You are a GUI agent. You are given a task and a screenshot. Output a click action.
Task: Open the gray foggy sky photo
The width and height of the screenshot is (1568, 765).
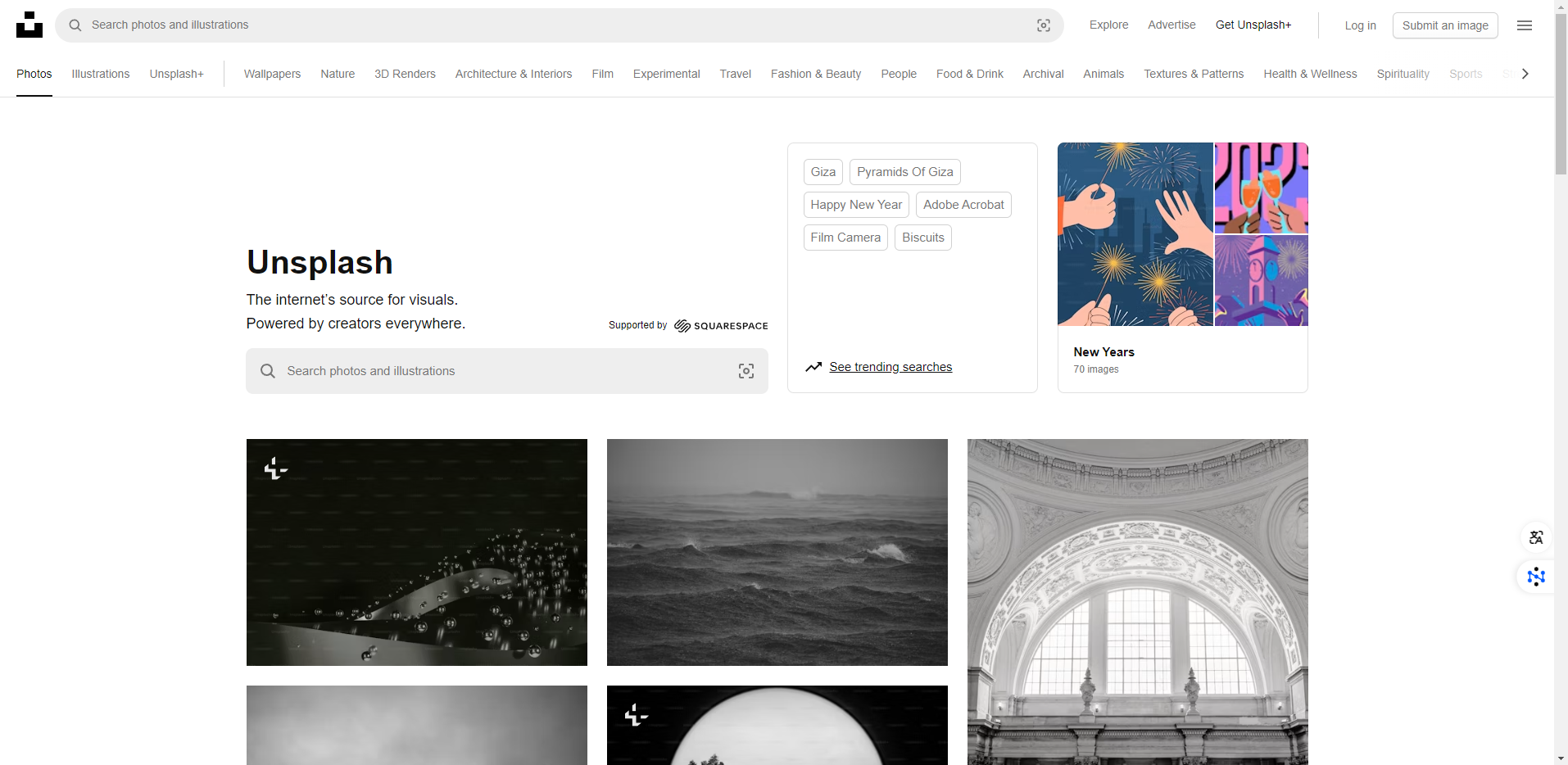[417, 725]
